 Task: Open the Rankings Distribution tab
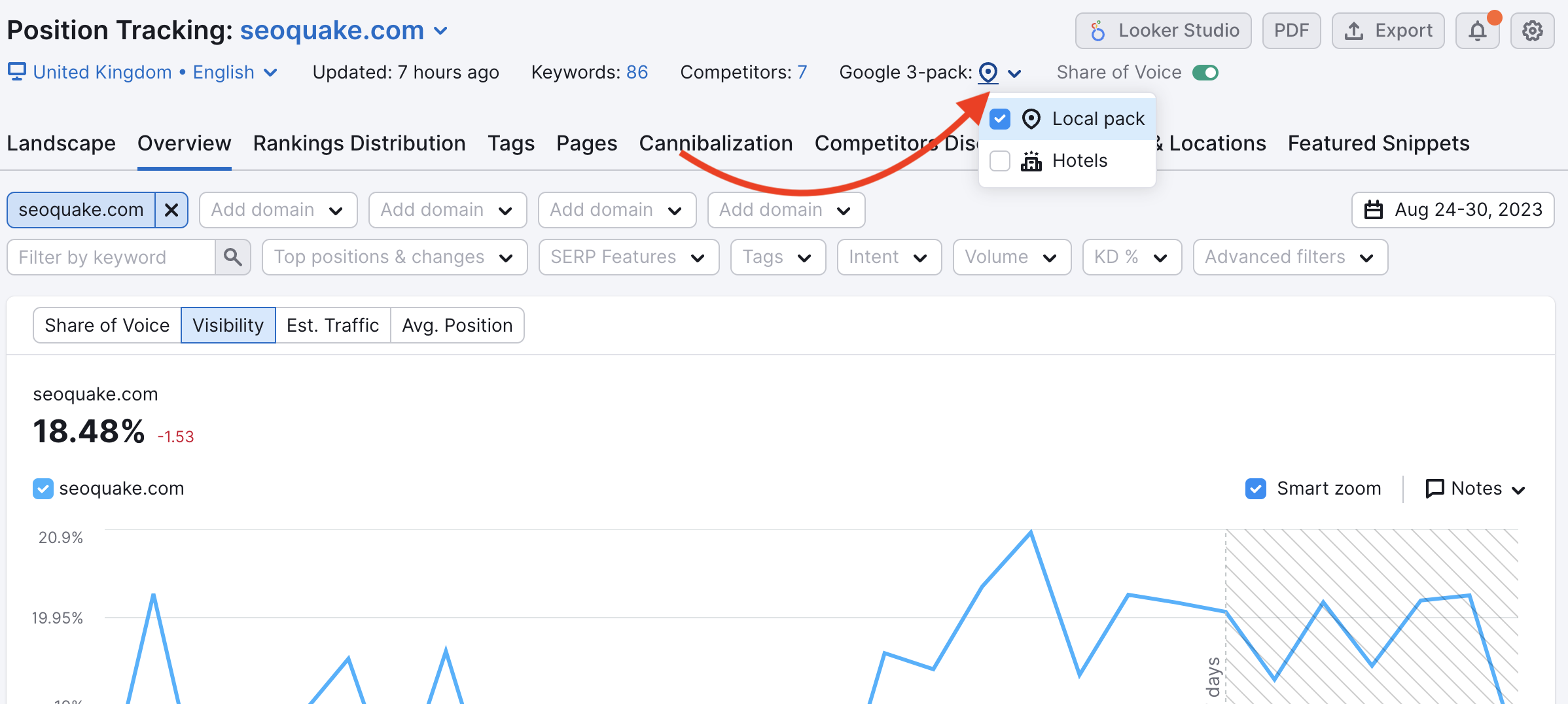[x=359, y=143]
